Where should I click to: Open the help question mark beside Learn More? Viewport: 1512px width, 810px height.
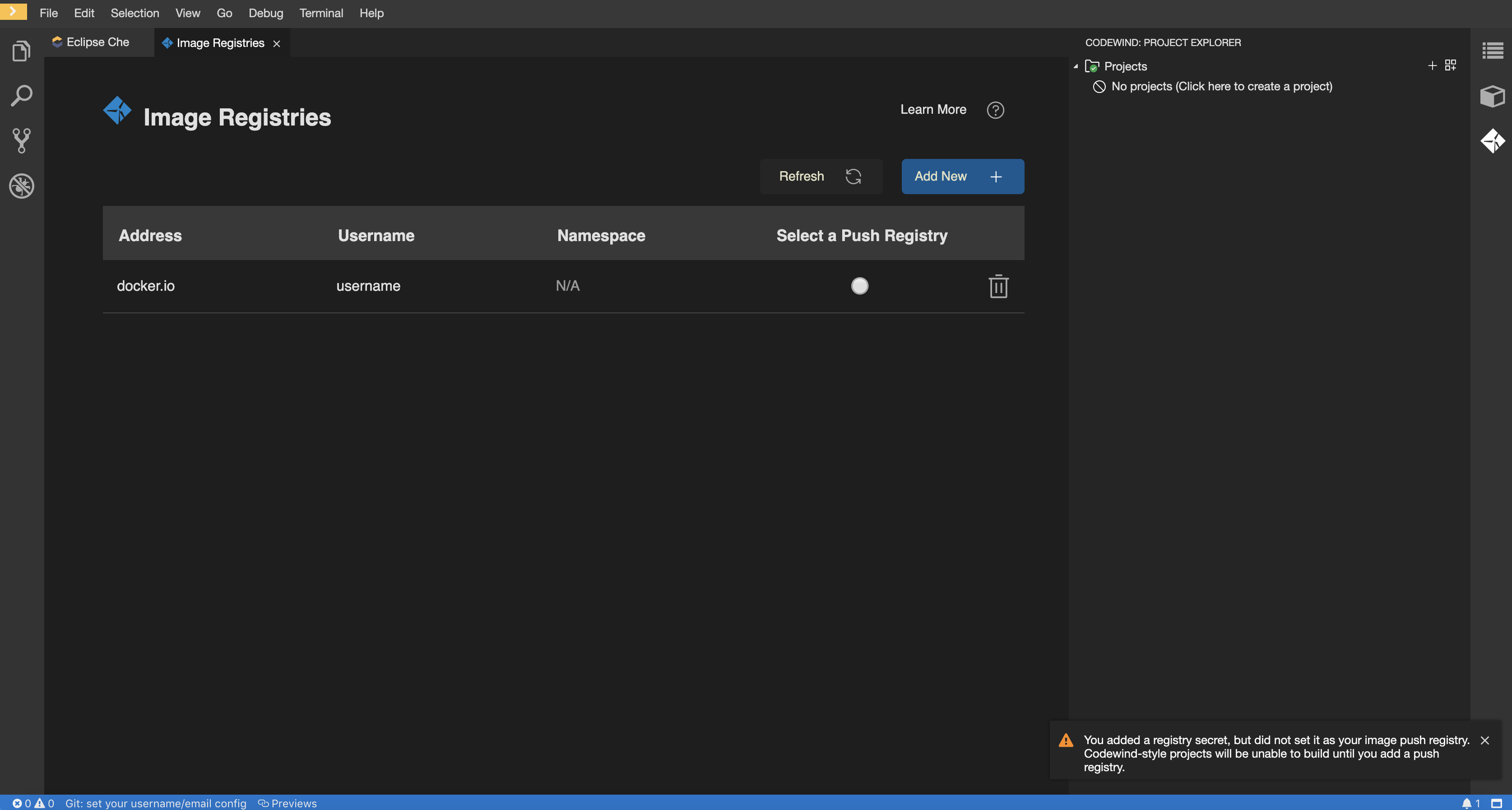pyautogui.click(x=996, y=110)
